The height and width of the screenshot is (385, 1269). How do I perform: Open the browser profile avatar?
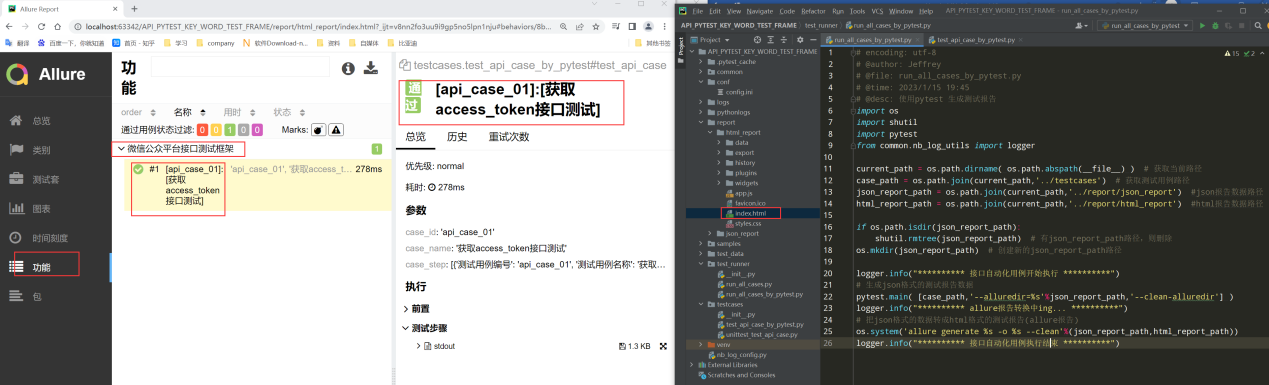click(x=649, y=26)
